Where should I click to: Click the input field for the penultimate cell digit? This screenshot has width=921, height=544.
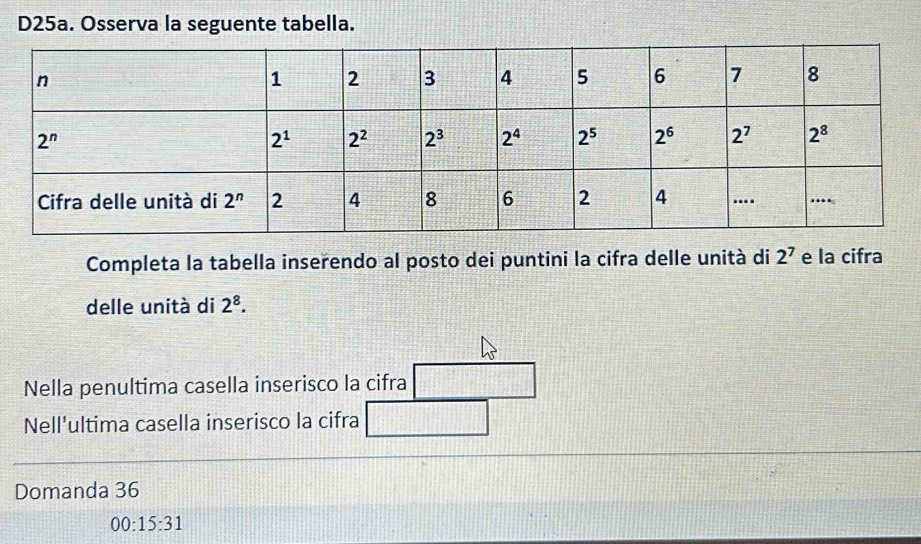(x=474, y=383)
